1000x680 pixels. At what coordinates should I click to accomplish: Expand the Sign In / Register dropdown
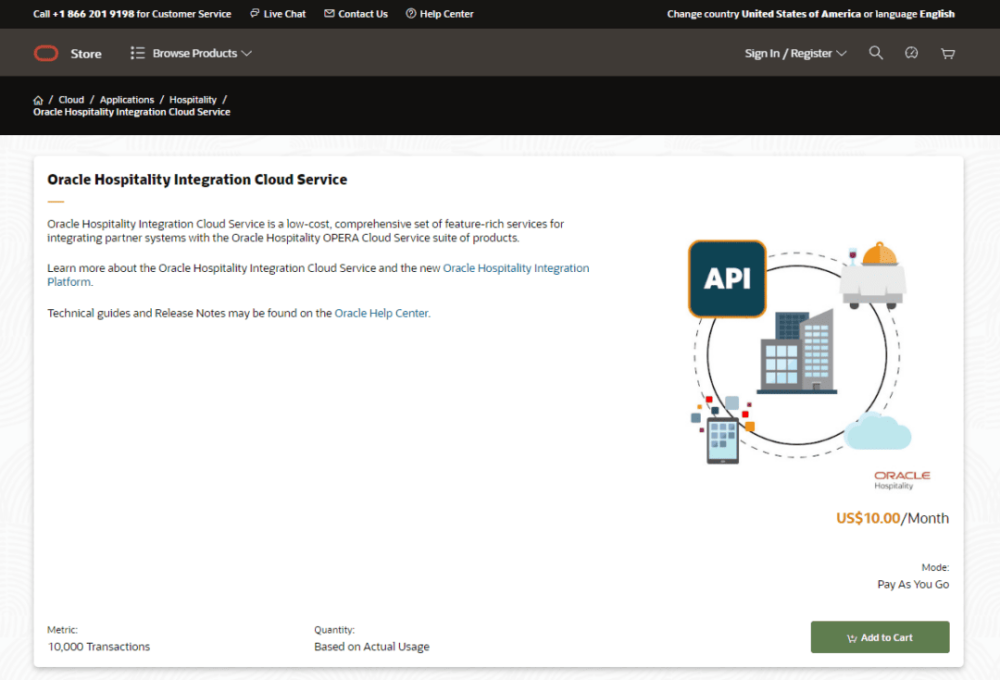(795, 54)
